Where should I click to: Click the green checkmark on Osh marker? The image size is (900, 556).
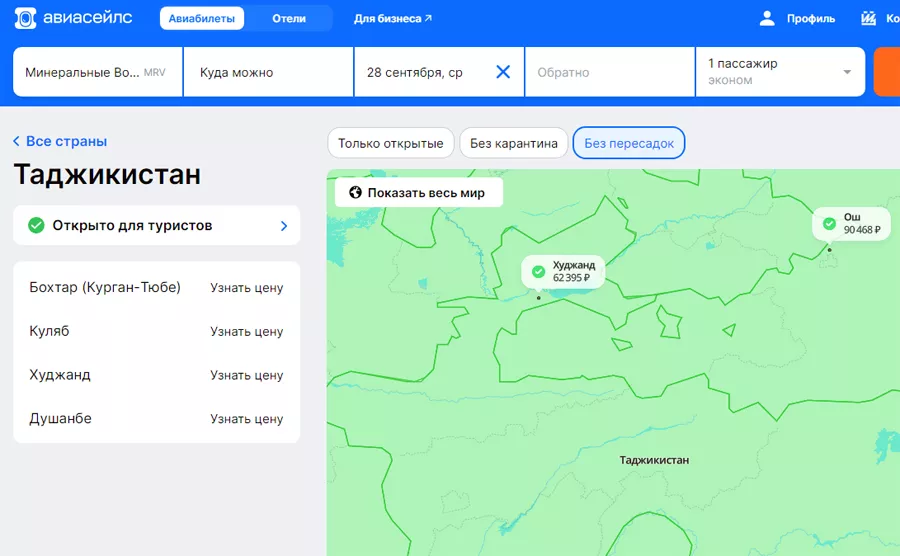[829, 223]
